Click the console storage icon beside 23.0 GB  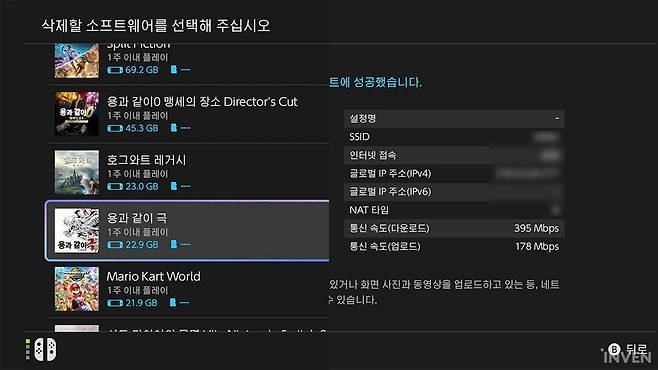click(x=115, y=186)
